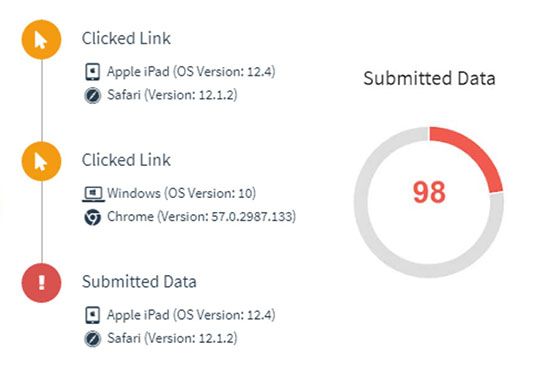Click the iPad device icon under Clicked Link
This screenshot has height=367, width=550.
point(93,72)
